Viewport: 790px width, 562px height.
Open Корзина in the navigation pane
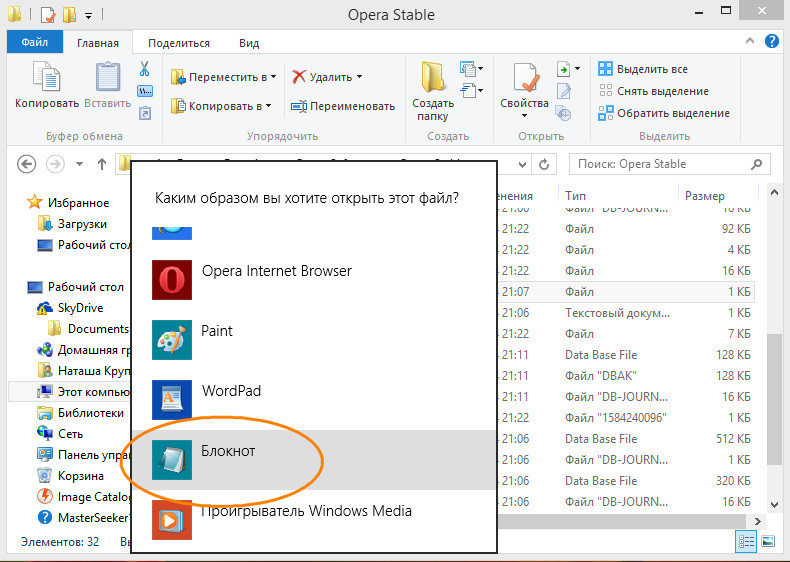pyautogui.click(x=71, y=476)
